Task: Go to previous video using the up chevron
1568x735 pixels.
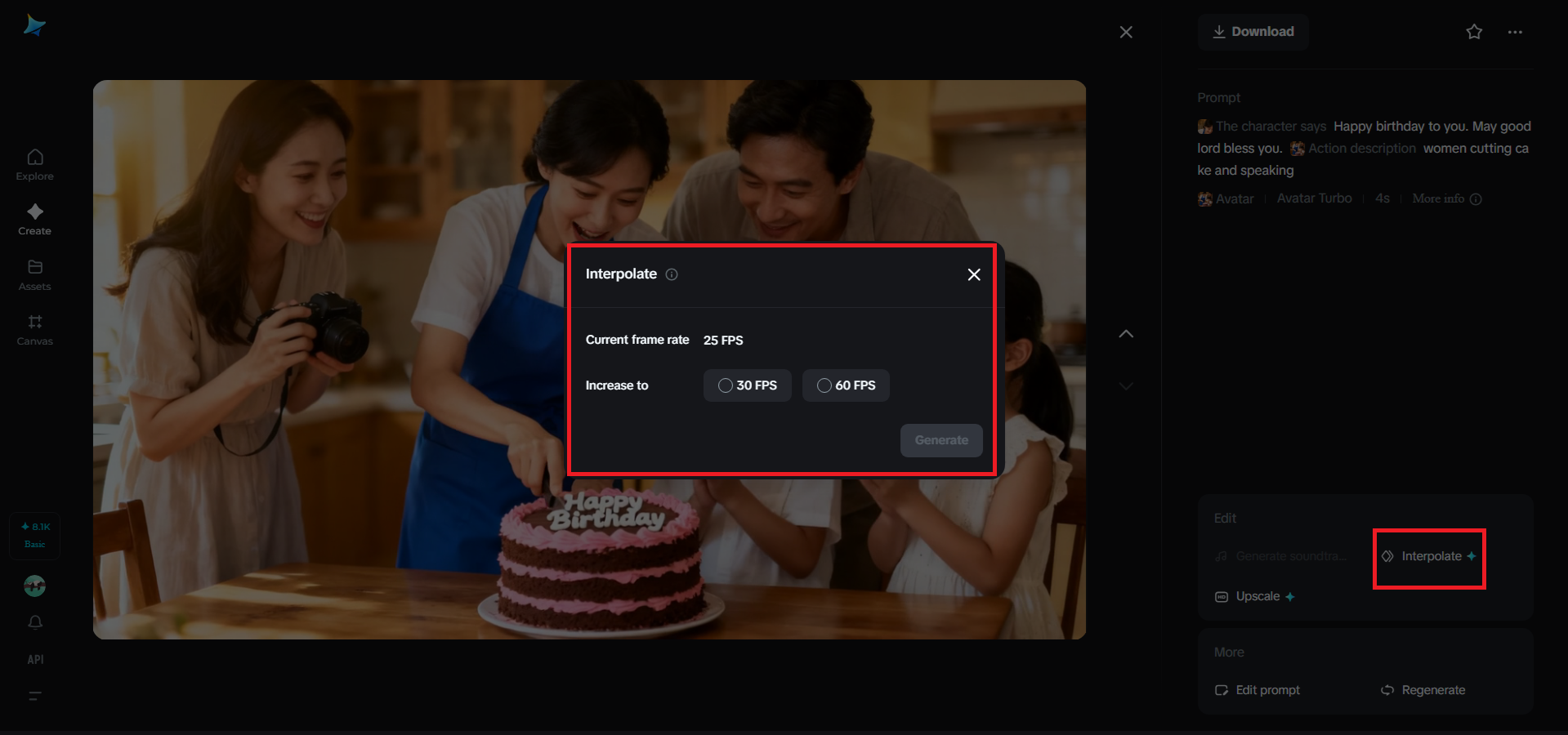Action: [1126, 334]
